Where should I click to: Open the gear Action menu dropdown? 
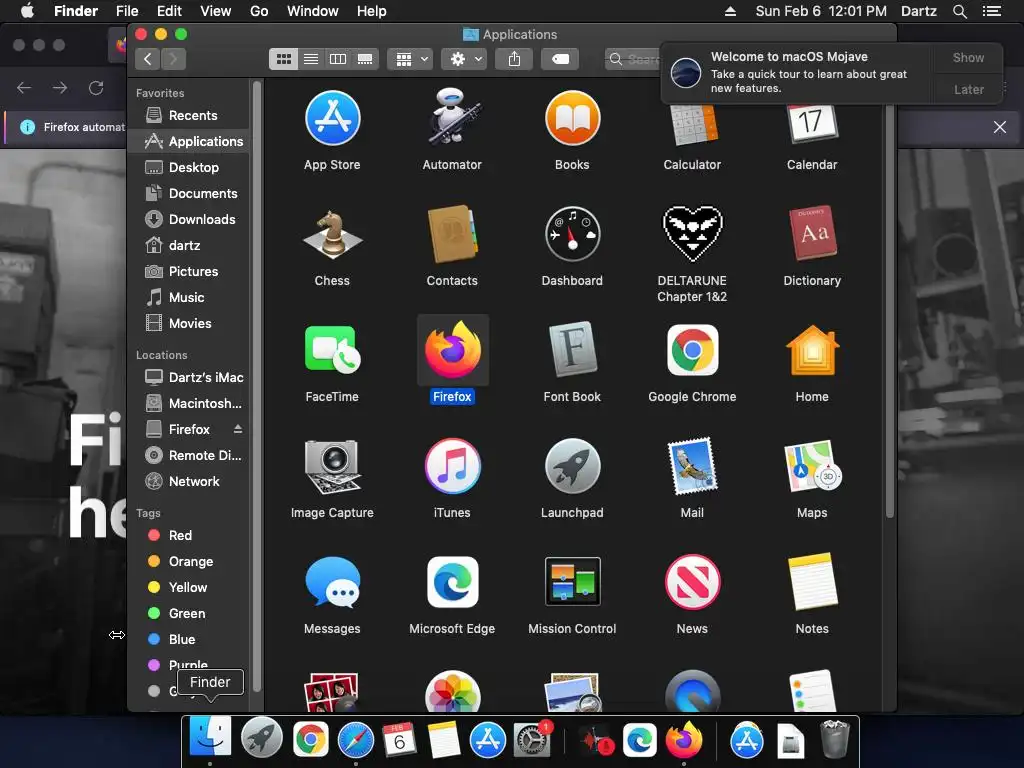[x=464, y=59]
